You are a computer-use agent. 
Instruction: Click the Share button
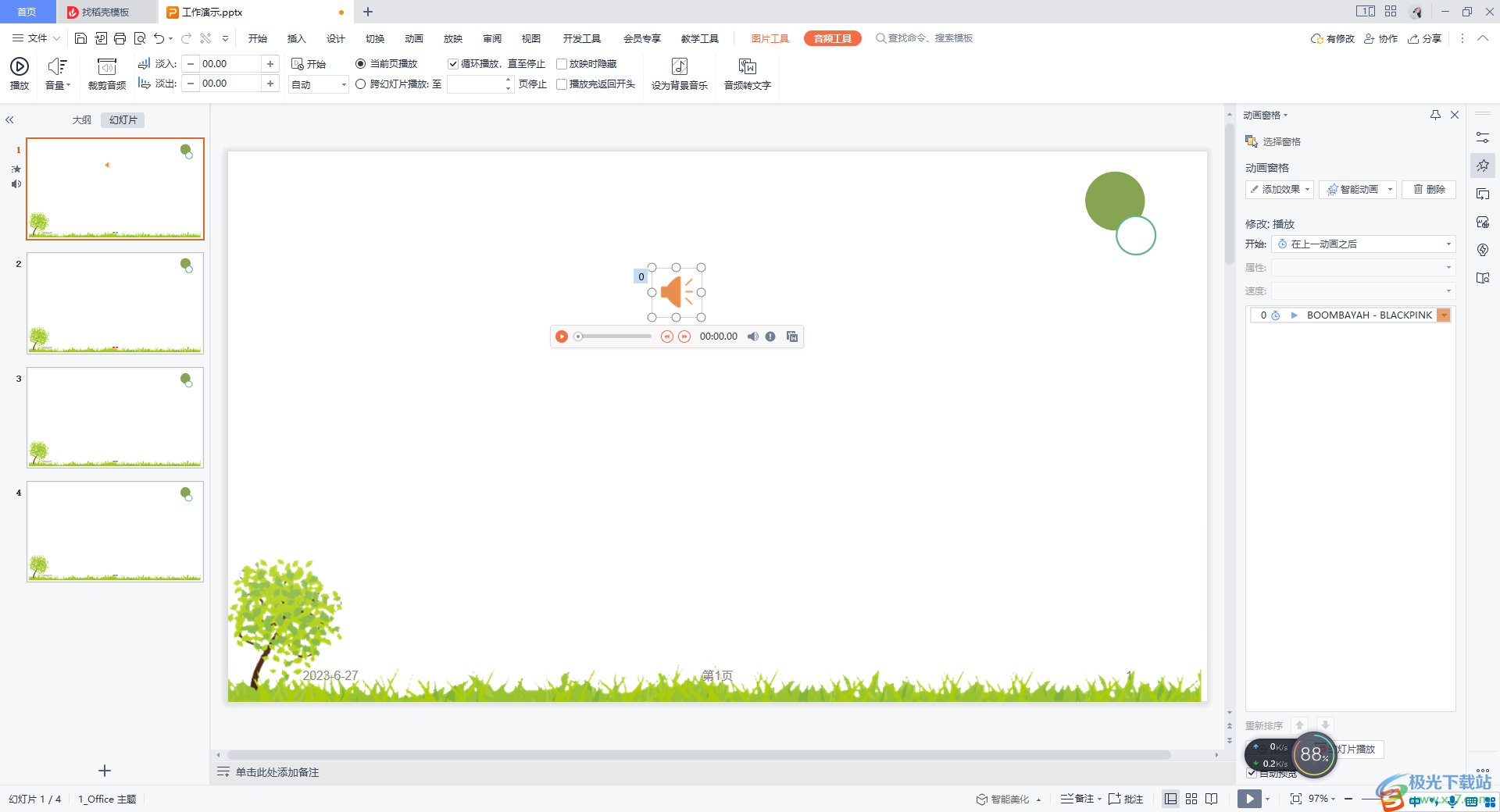point(1424,38)
